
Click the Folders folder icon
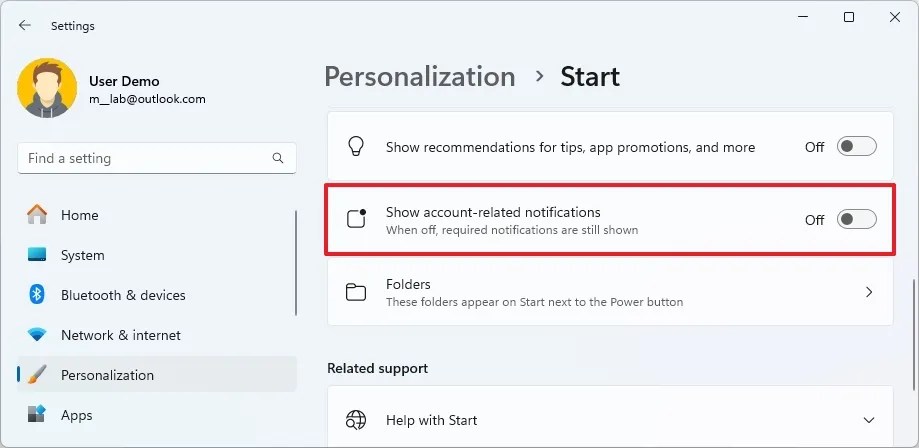click(356, 292)
